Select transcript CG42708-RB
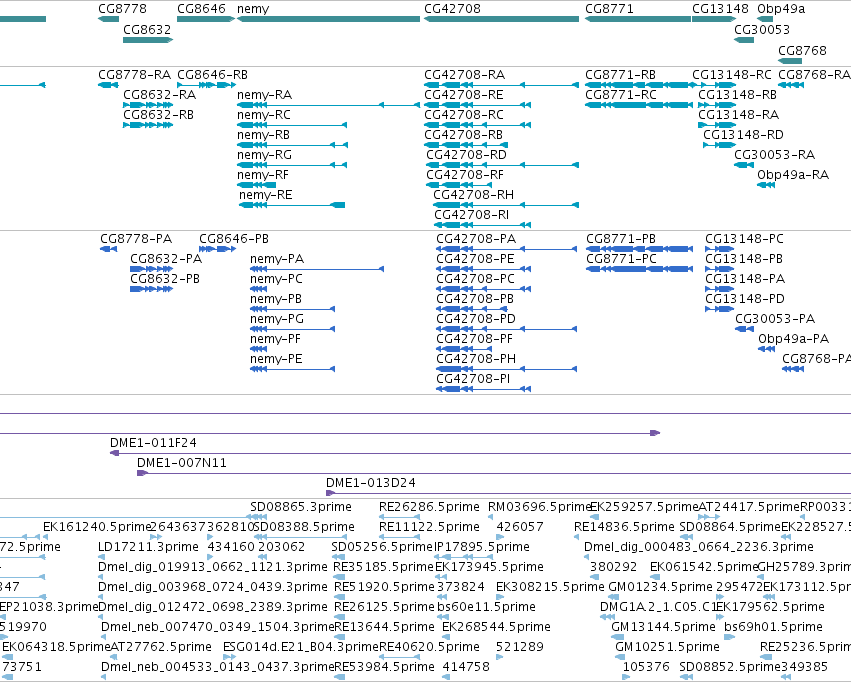 (466, 145)
